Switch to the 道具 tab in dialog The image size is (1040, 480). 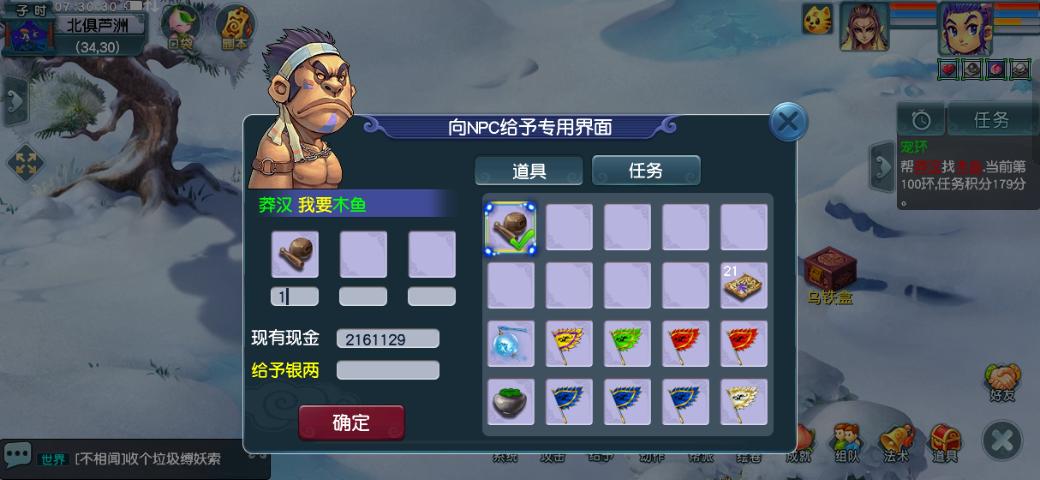tap(529, 170)
